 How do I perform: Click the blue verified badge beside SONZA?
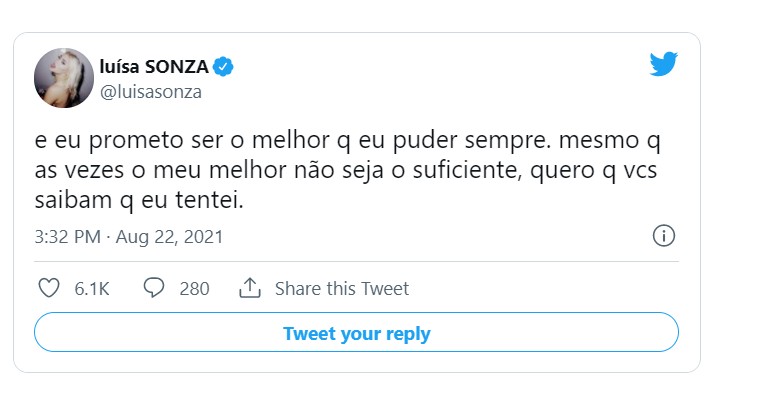(223, 67)
